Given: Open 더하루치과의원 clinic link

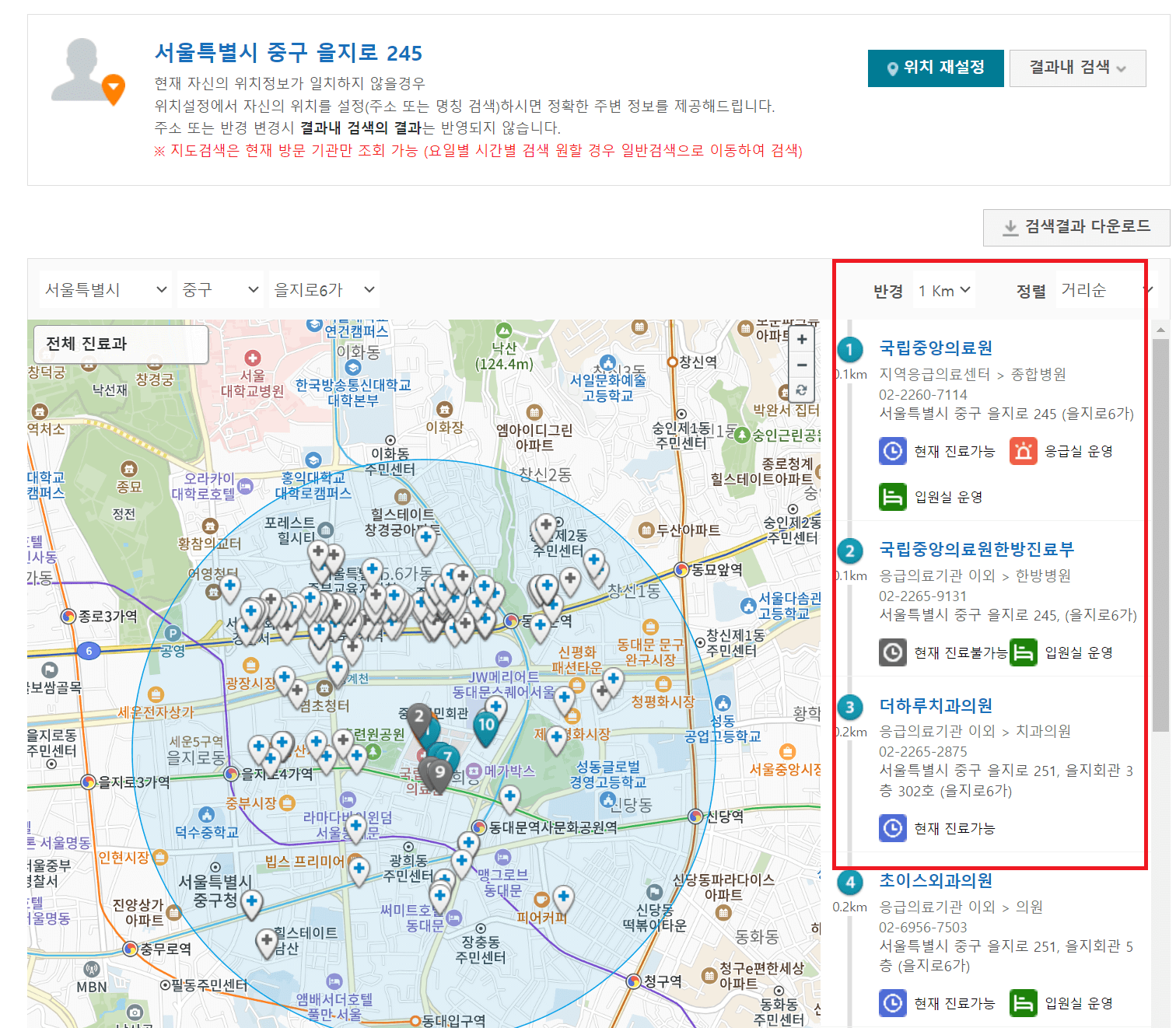Looking at the screenshot, I should [x=936, y=705].
